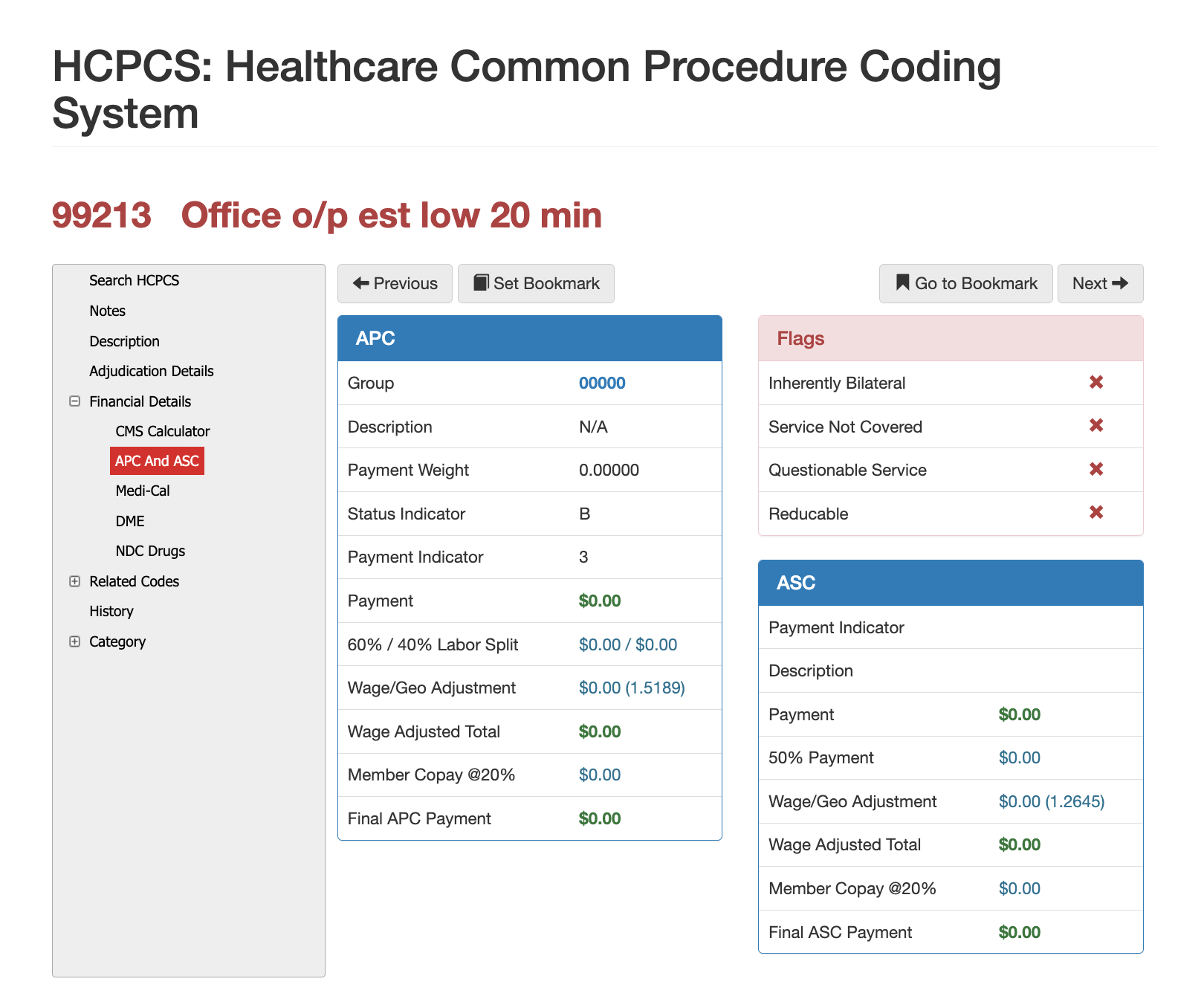Collapse the Financial Details tree node
1204x999 pixels.
point(74,401)
